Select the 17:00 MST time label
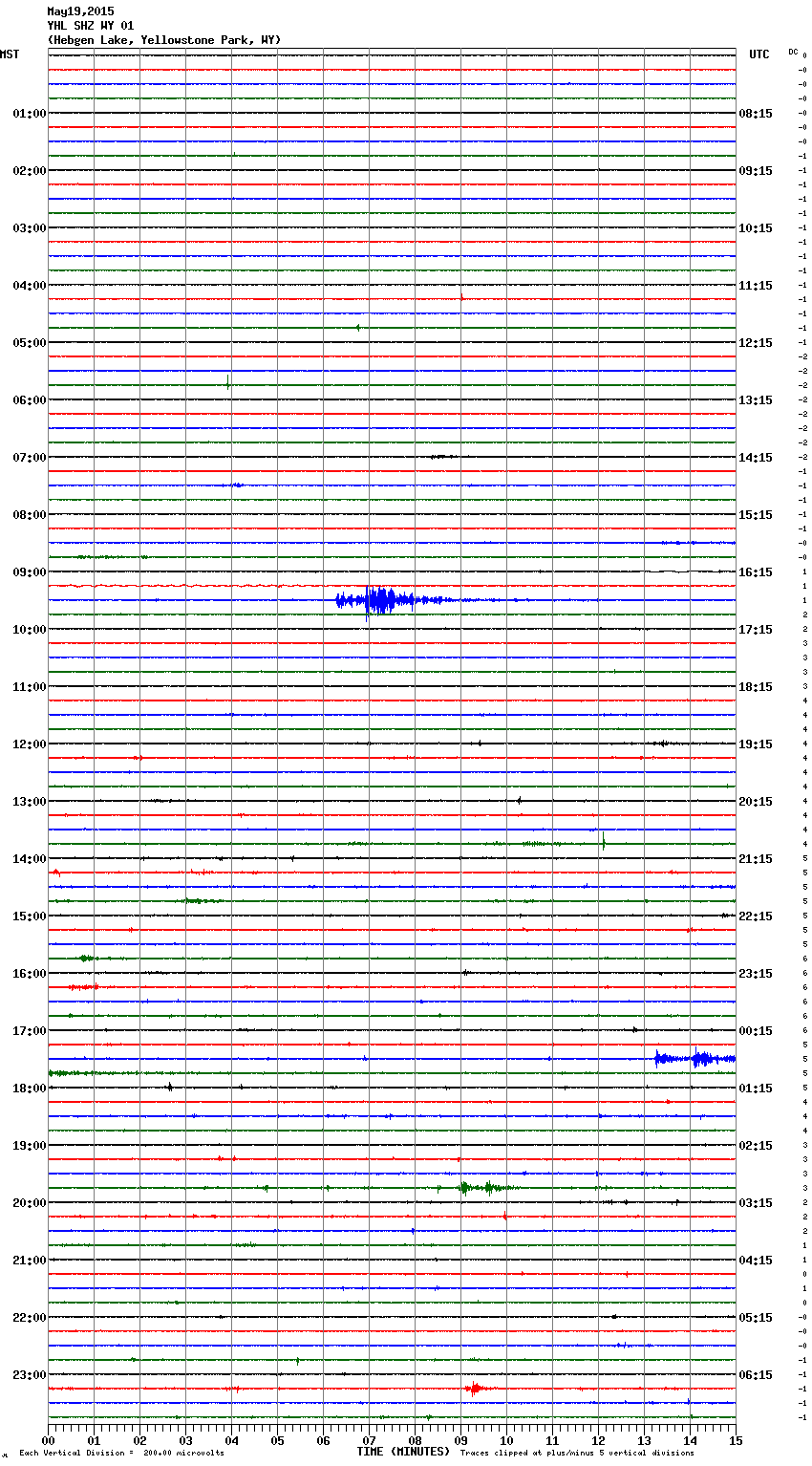Viewport: 812px width, 1466px height. pyautogui.click(x=30, y=1031)
